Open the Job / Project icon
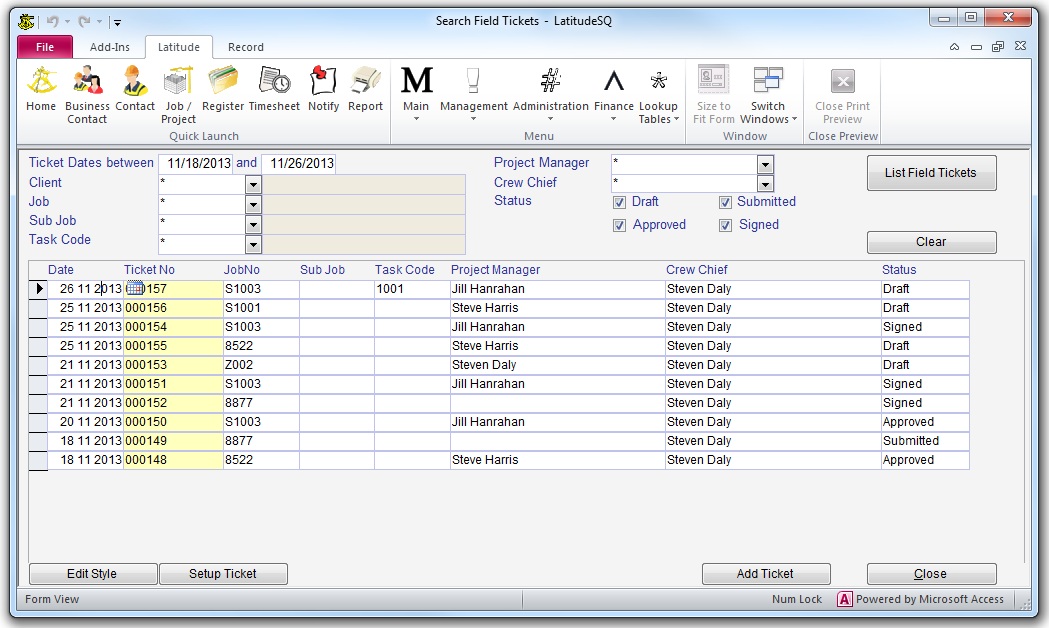Image resolution: width=1049 pixels, height=628 pixels. tap(179, 84)
